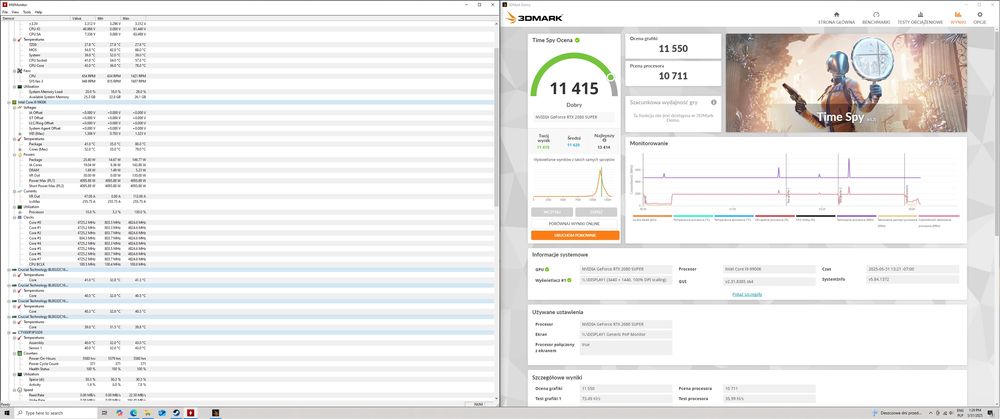The height and width of the screenshot is (419, 1000).
Task: Click the chip icon beside Clocks
Action: pos(19,217)
